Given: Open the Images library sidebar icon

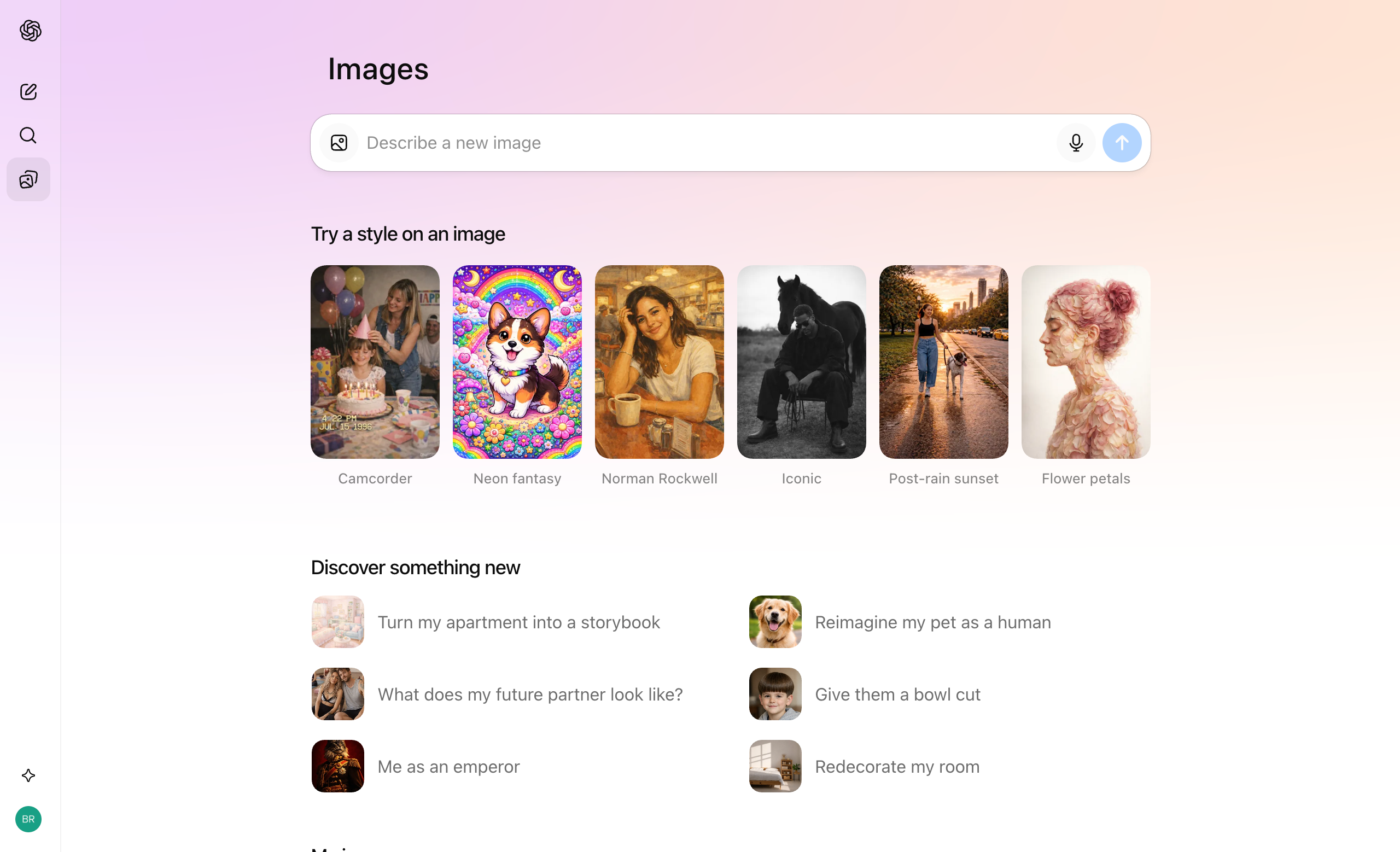Looking at the screenshot, I should 28,179.
